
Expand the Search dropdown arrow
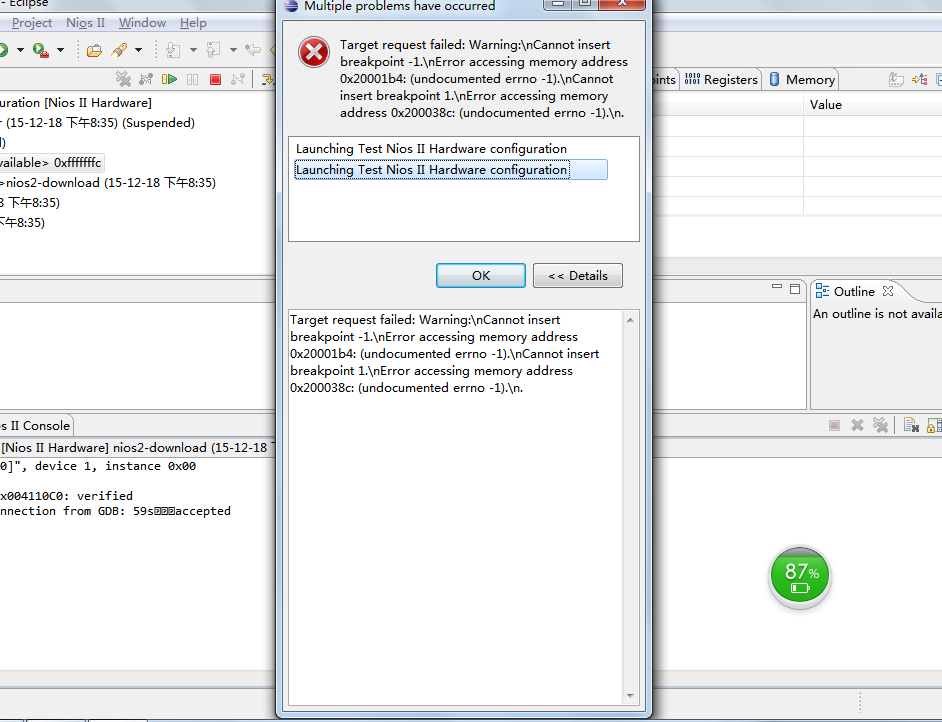tap(138, 50)
